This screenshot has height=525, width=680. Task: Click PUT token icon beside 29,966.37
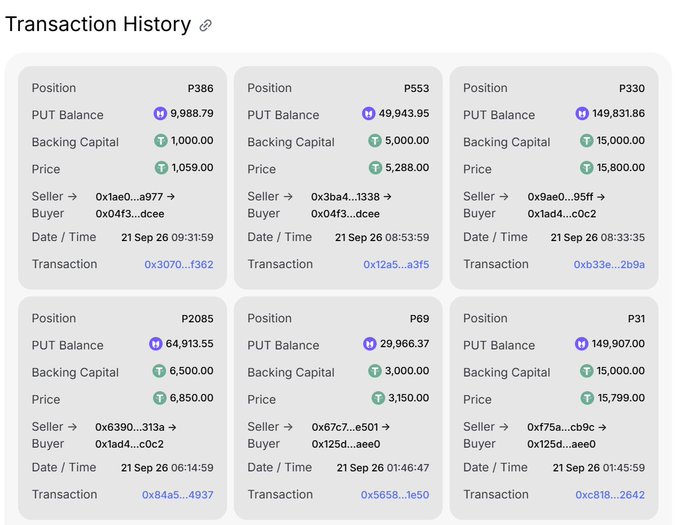pos(369,344)
